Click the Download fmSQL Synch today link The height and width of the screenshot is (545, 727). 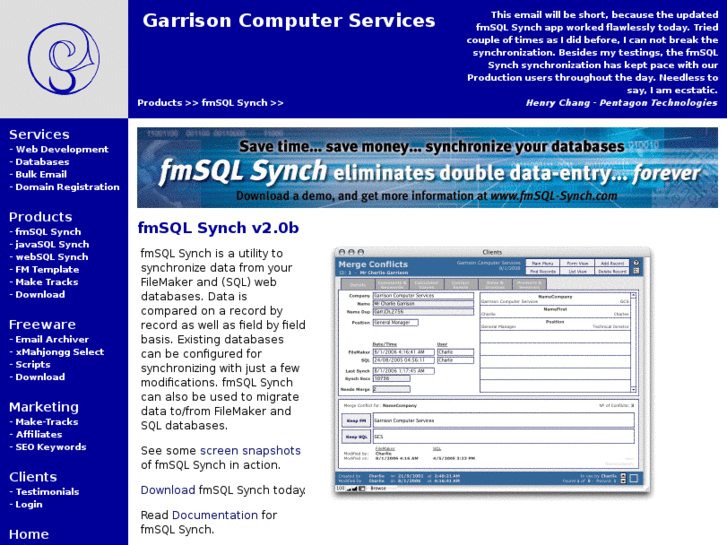coord(168,490)
